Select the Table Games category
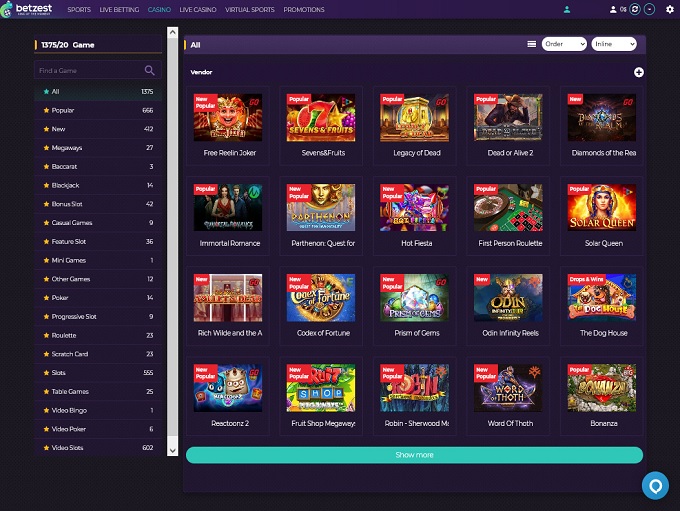Image resolution: width=680 pixels, height=511 pixels. pos(98,391)
